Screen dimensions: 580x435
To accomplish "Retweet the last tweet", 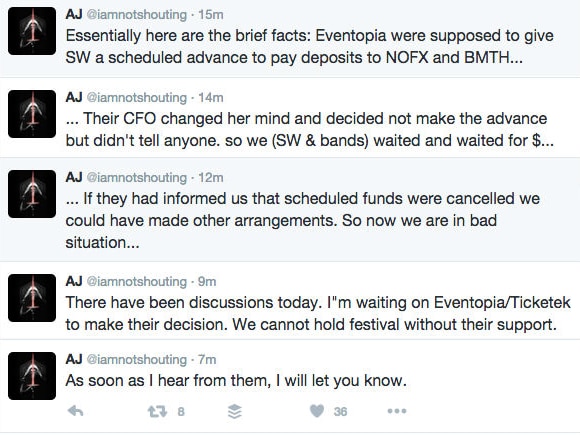I will (158, 411).
